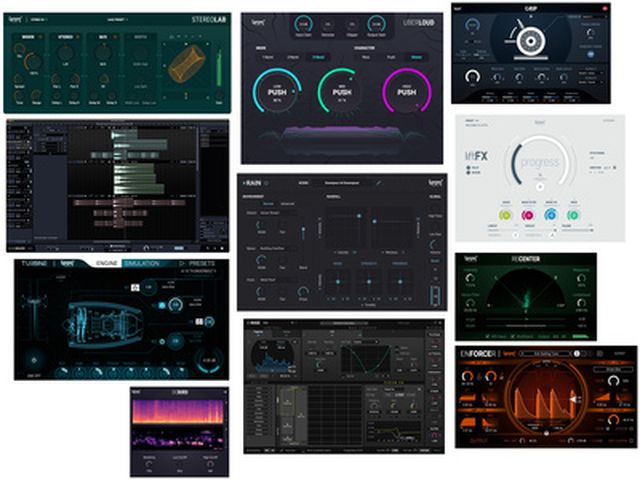Toggle the MIXER section switch in StereoLab
Viewport: 640px width, 480px height.
(40, 37)
